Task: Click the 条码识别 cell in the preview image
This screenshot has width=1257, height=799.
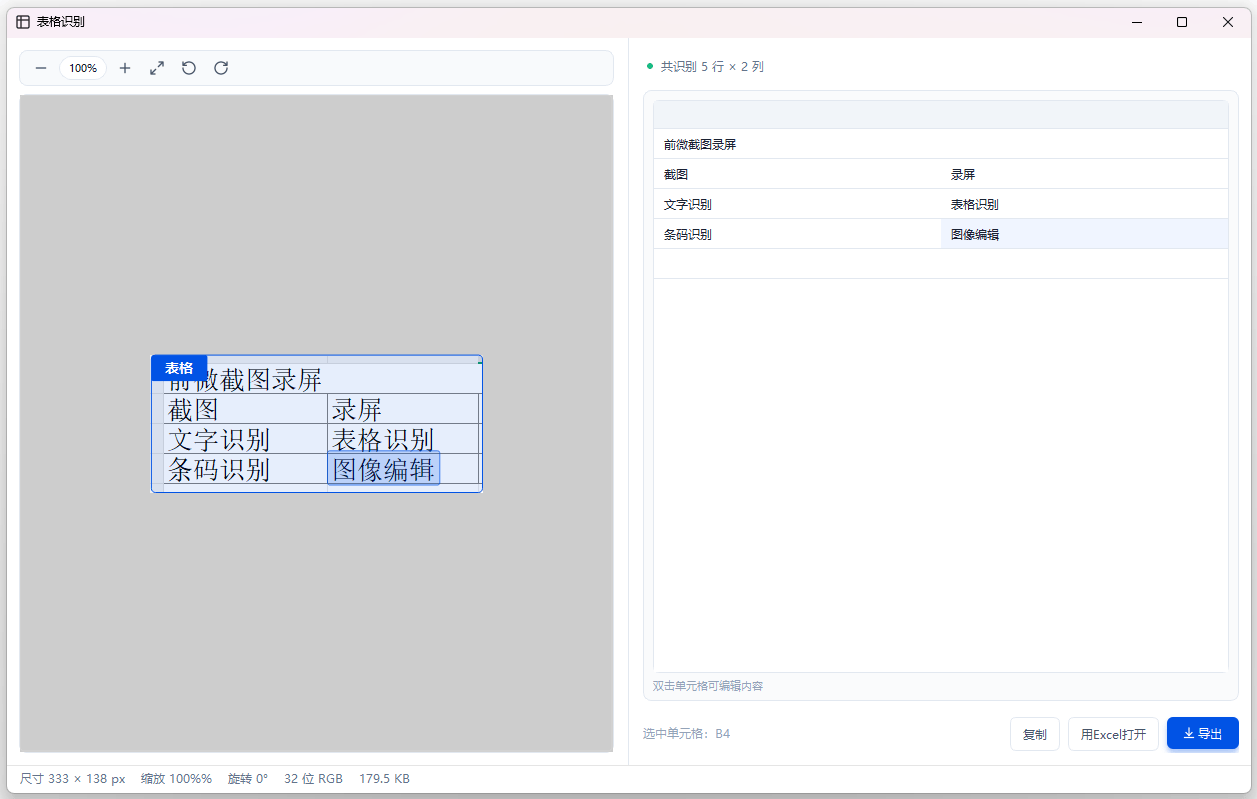Action: (245, 469)
